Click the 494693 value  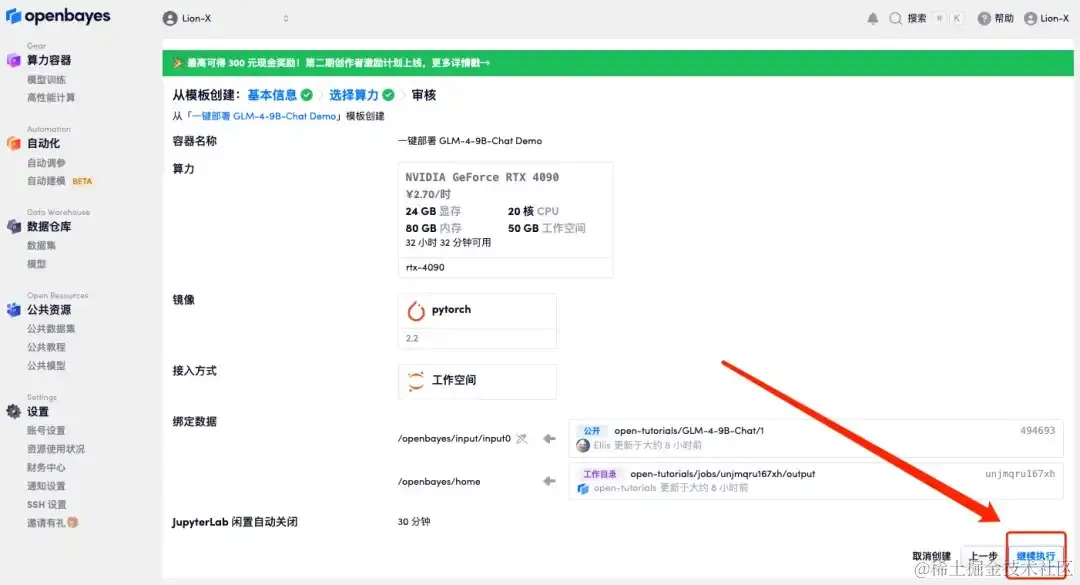pyautogui.click(x=1037, y=431)
